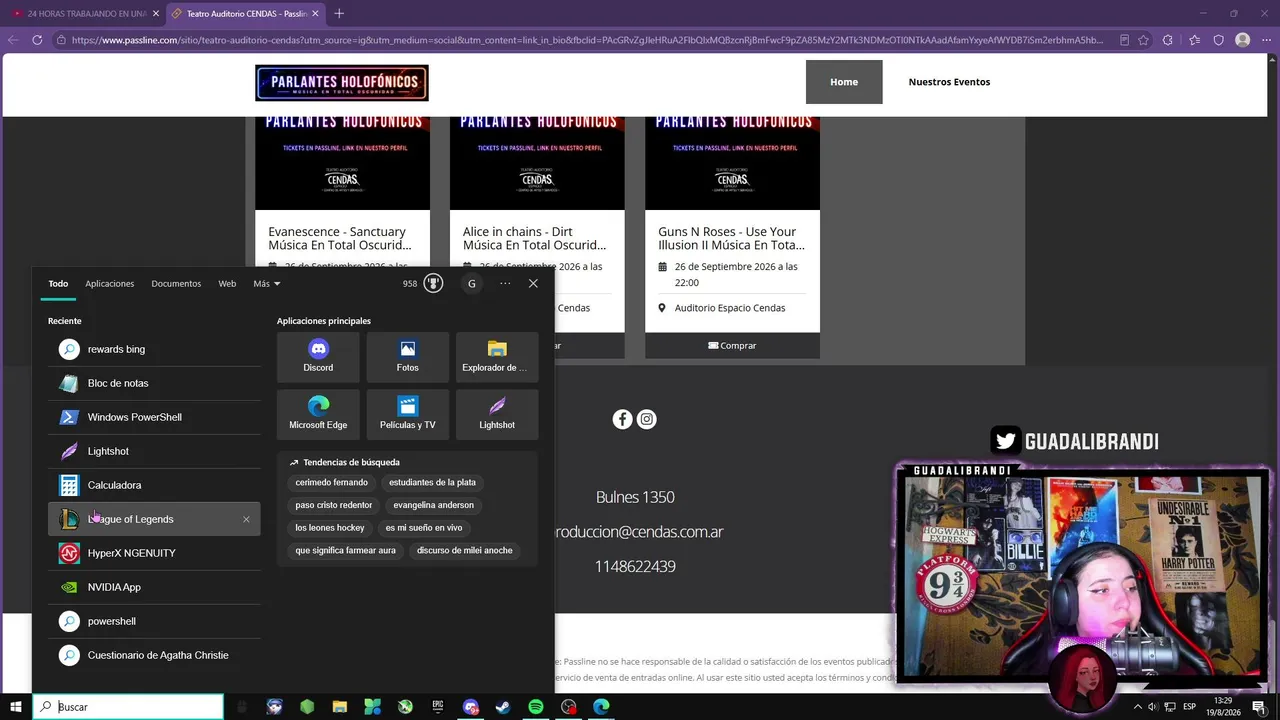Image resolution: width=1280 pixels, height=720 pixels.
Task: Open the G account avatar in search panel
Action: (x=472, y=283)
